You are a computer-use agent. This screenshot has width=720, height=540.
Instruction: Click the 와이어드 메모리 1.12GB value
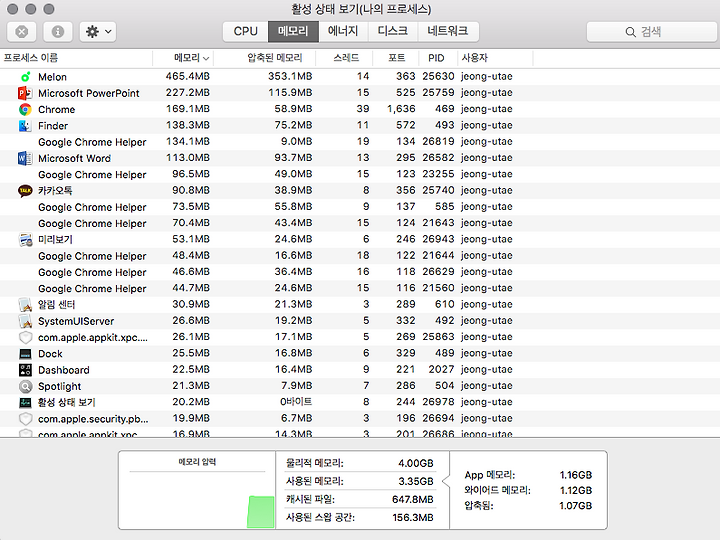(576, 491)
